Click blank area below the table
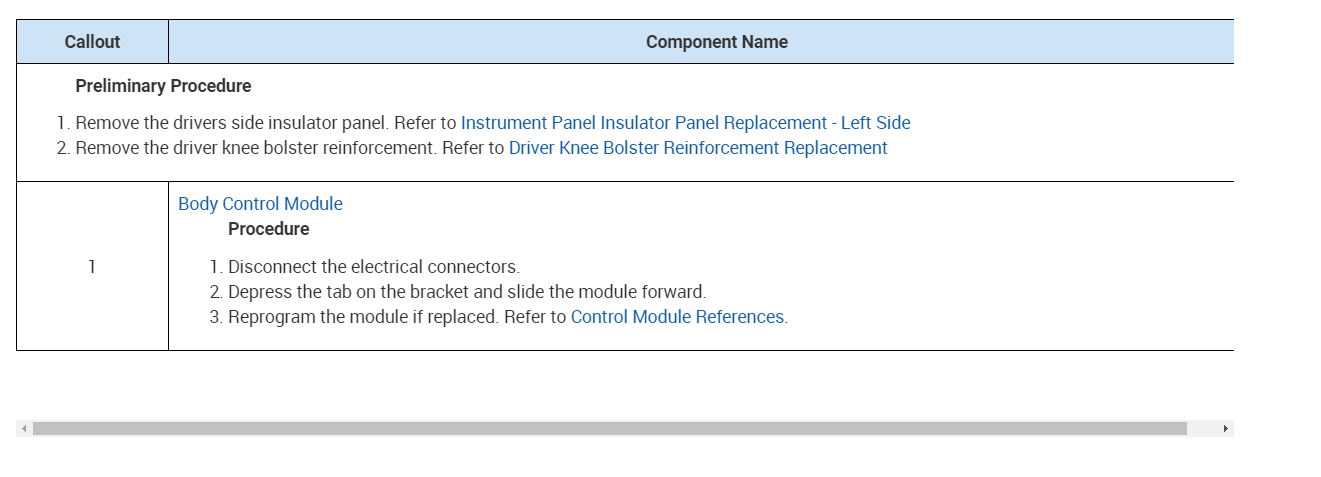 (x=600, y=385)
